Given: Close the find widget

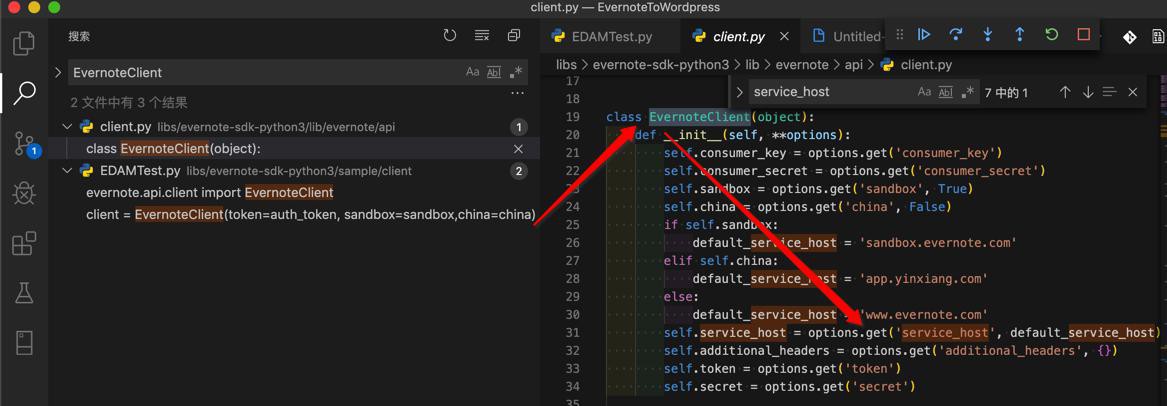Looking at the screenshot, I should pos(1133,92).
